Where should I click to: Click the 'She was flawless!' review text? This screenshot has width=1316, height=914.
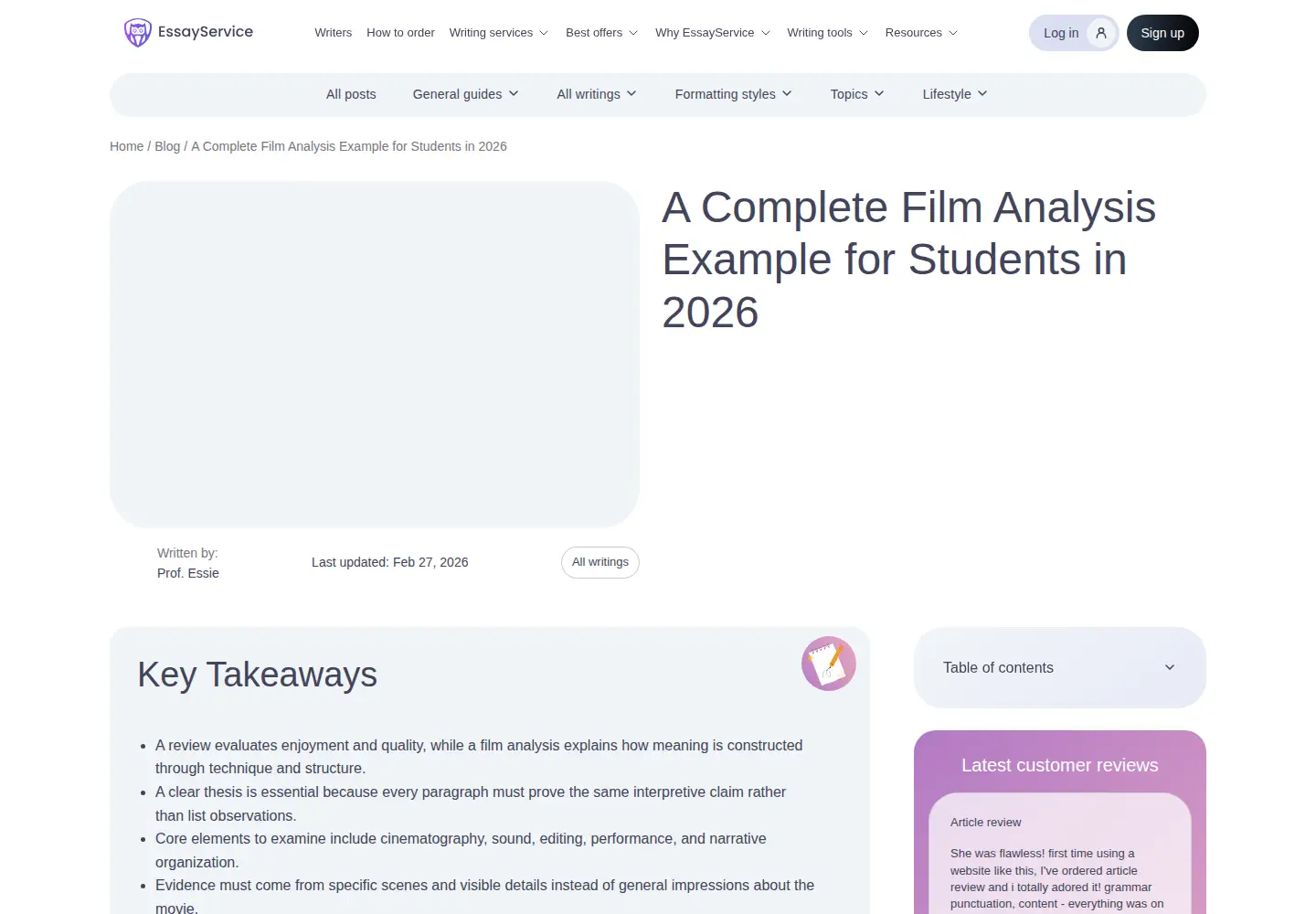[1056, 878]
